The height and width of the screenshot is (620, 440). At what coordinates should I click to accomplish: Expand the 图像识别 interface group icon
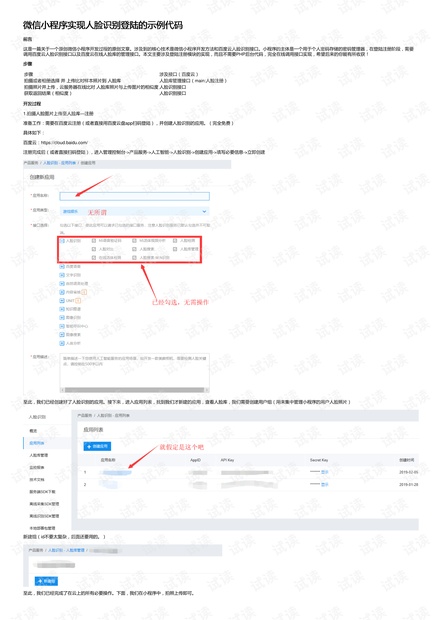coord(62,318)
